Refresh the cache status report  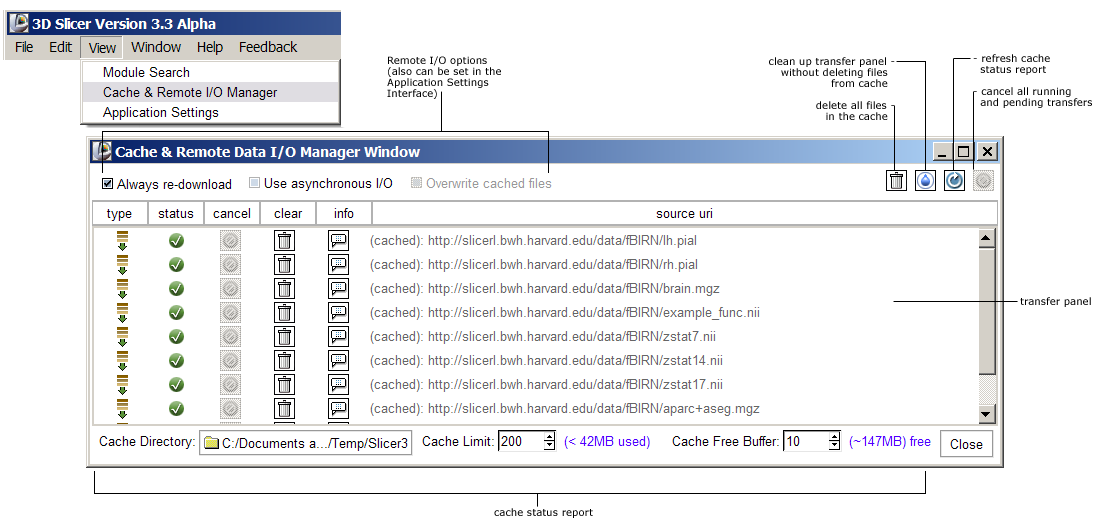[x=955, y=181]
